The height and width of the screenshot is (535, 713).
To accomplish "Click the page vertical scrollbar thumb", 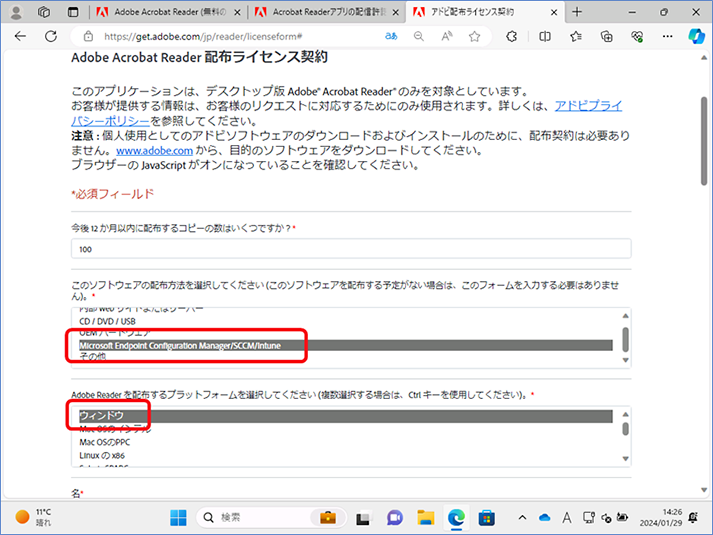I will [704, 141].
